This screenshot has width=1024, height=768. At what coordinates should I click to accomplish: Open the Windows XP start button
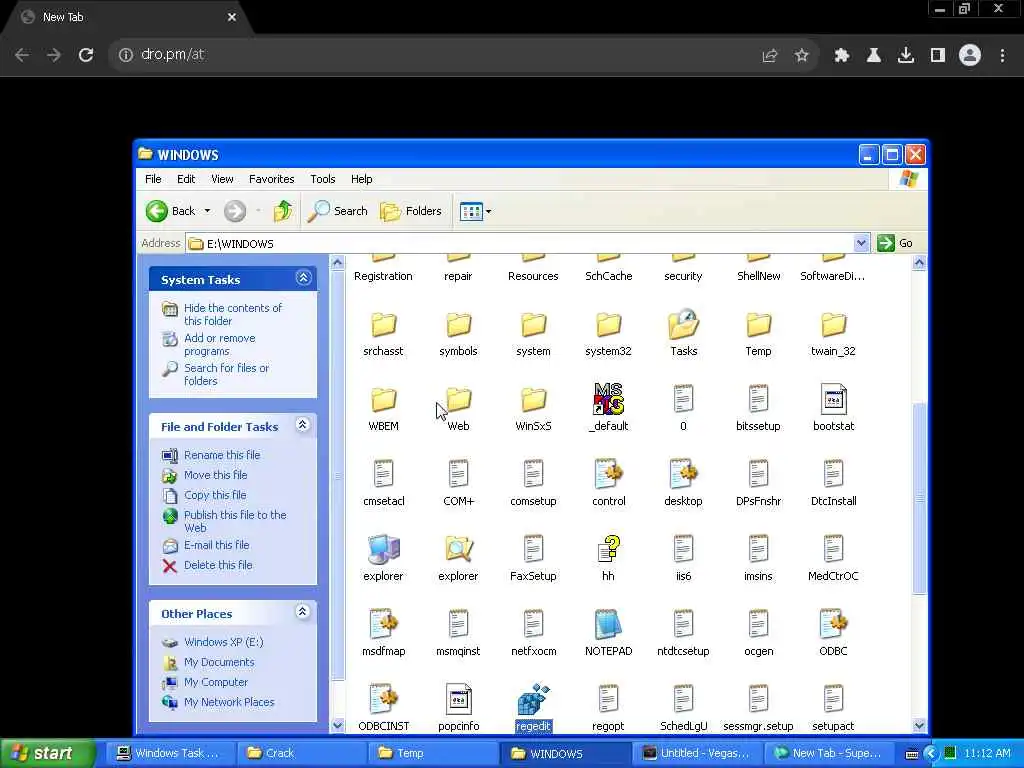coord(47,753)
